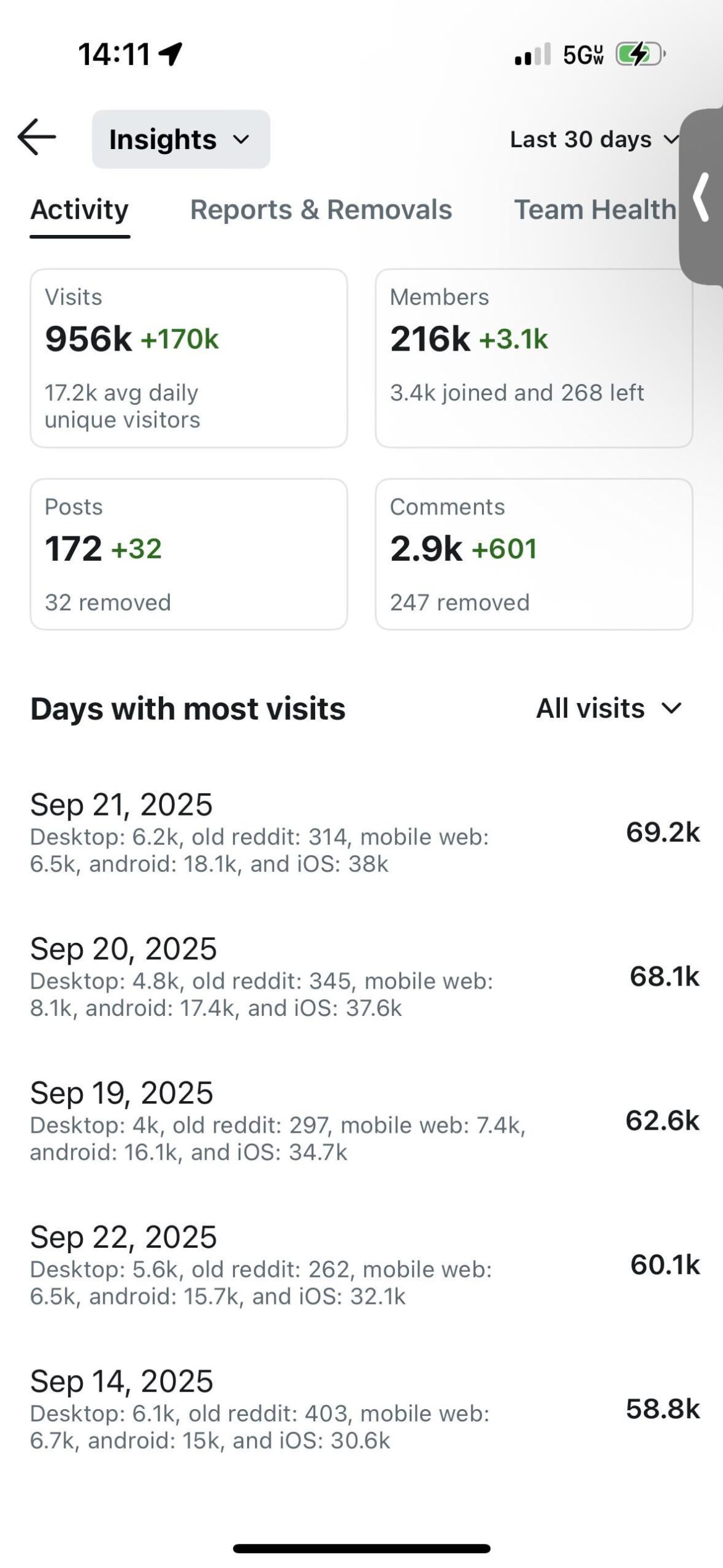Tap the location arrow next to the clock
The image size is (723, 1568).
pos(169,54)
